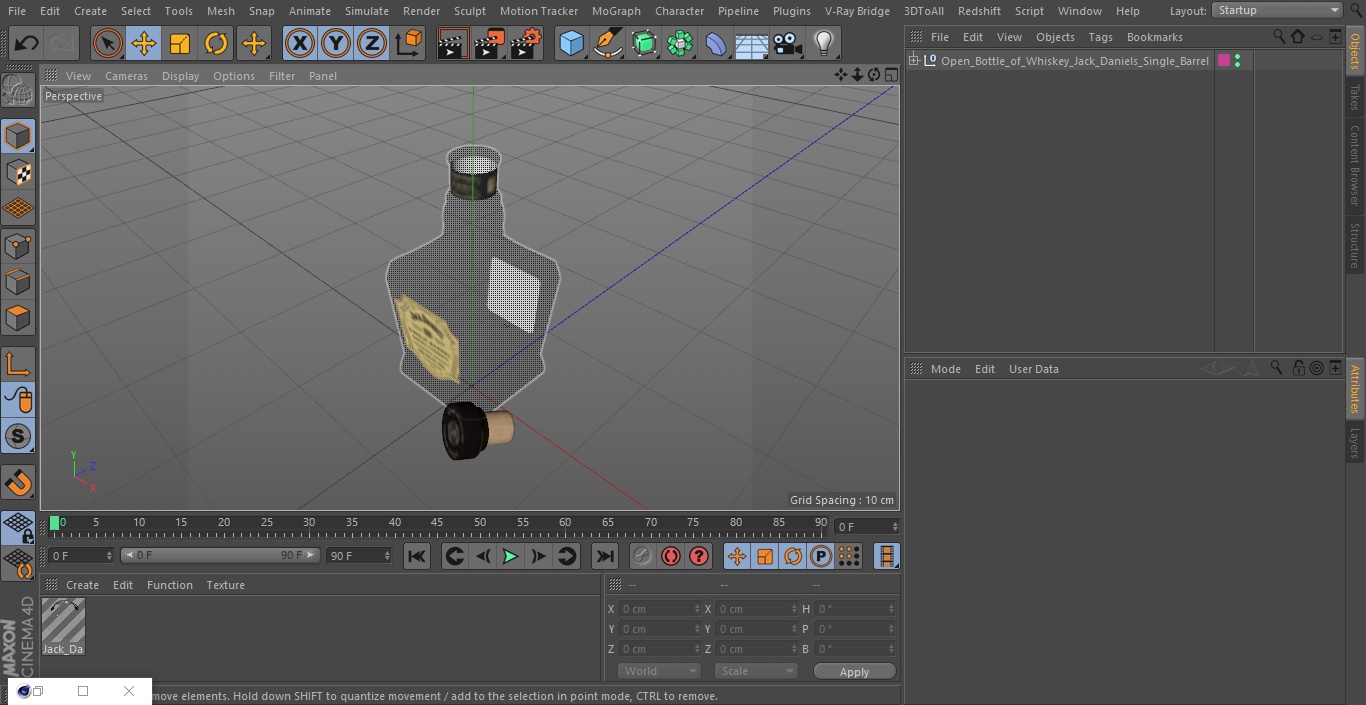Expand the Open_Bottle_of_Whiskey object tree

coord(913,61)
